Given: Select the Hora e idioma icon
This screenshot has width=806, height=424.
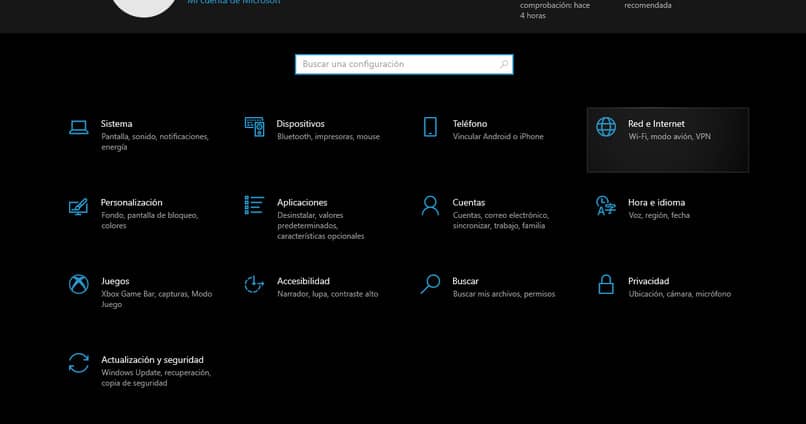Looking at the screenshot, I should pos(606,206).
